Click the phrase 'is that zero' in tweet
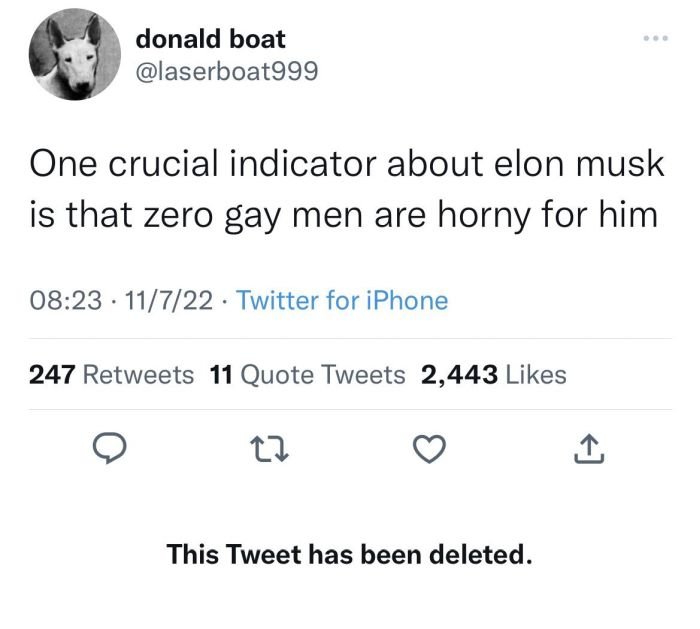Screen dimensions: 700x629 111,217
